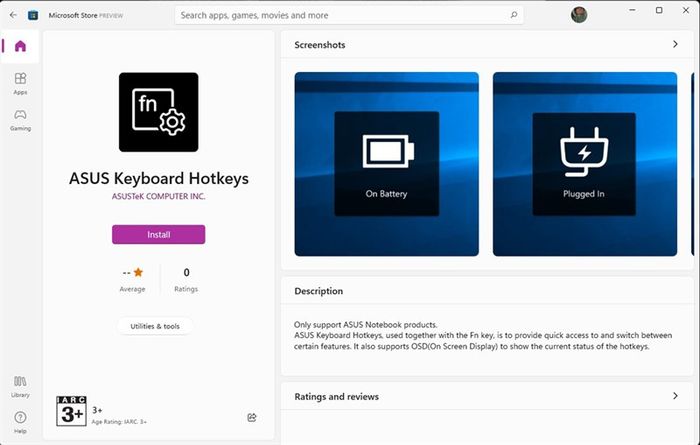Go back using the back arrow
This screenshot has width=700, height=445.
click(x=13, y=15)
